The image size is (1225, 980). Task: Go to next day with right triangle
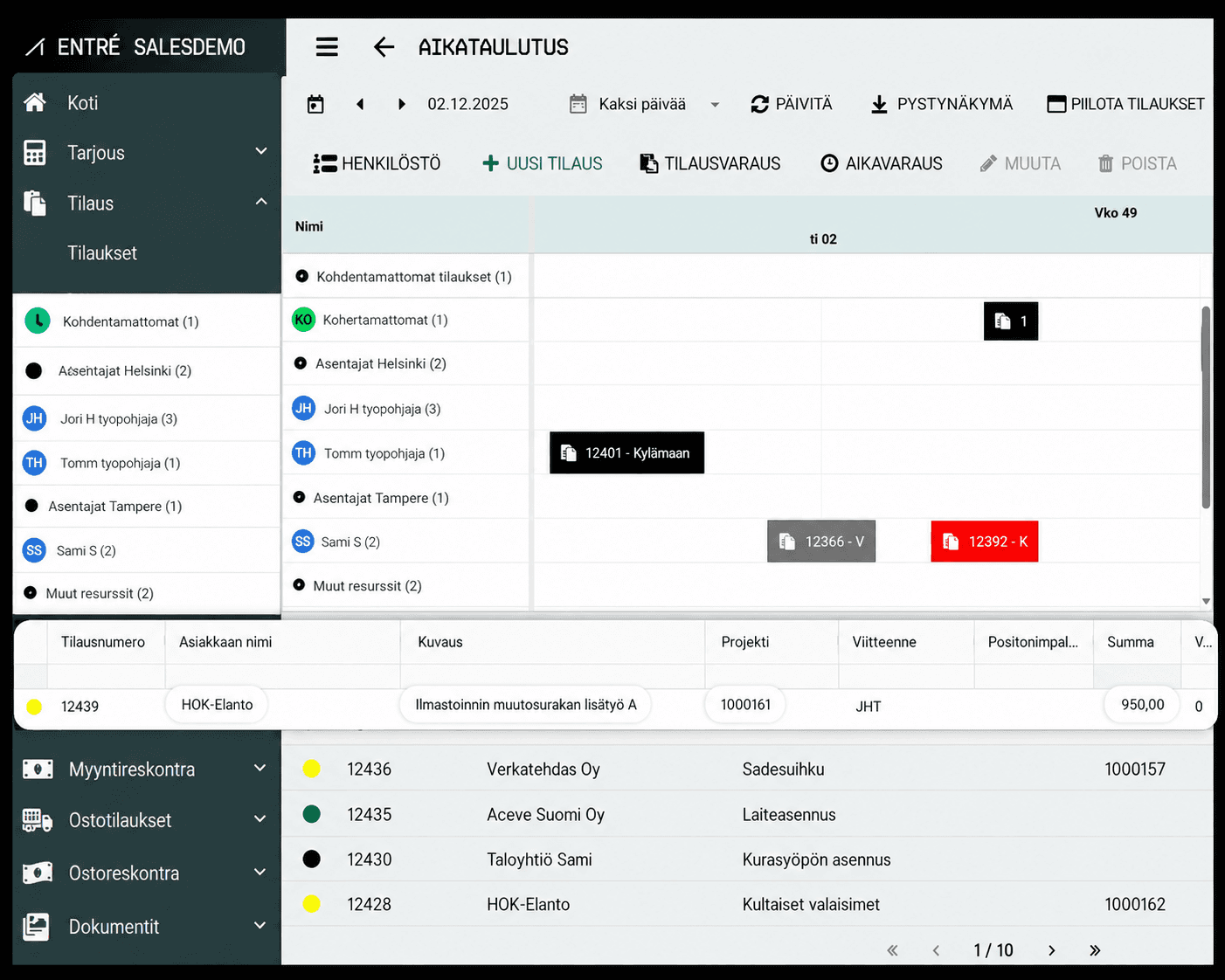click(x=401, y=105)
